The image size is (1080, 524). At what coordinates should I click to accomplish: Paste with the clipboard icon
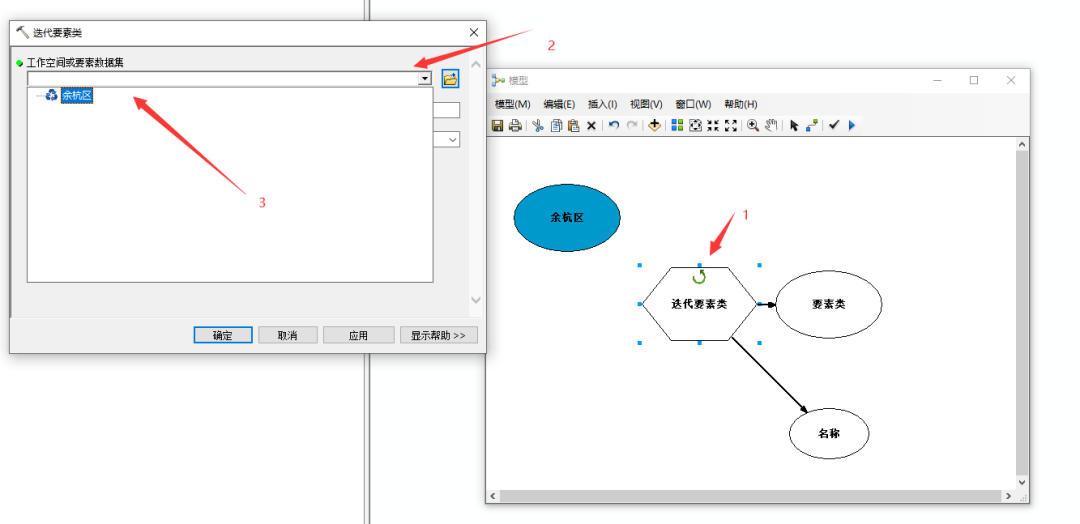tap(574, 125)
